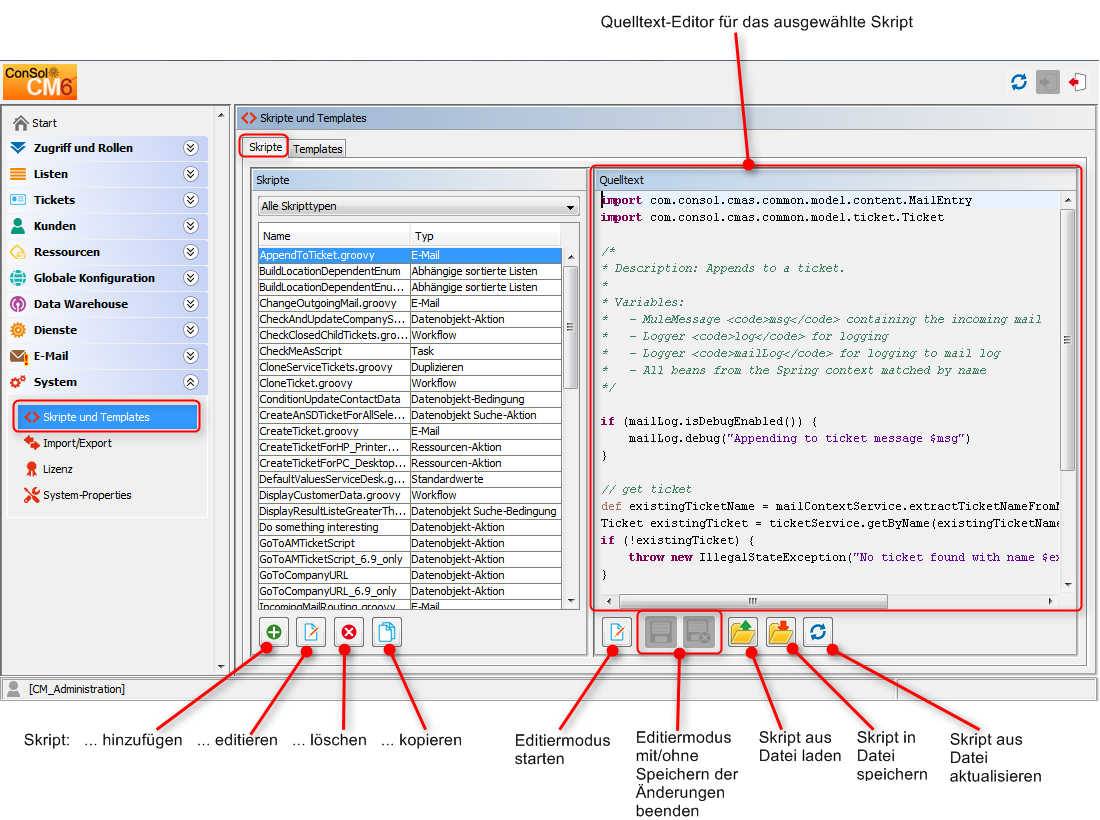Open the 'Alle Skripttypen' dropdown
Image resolution: width=1100 pixels, height=820 pixels.
point(418,207)
